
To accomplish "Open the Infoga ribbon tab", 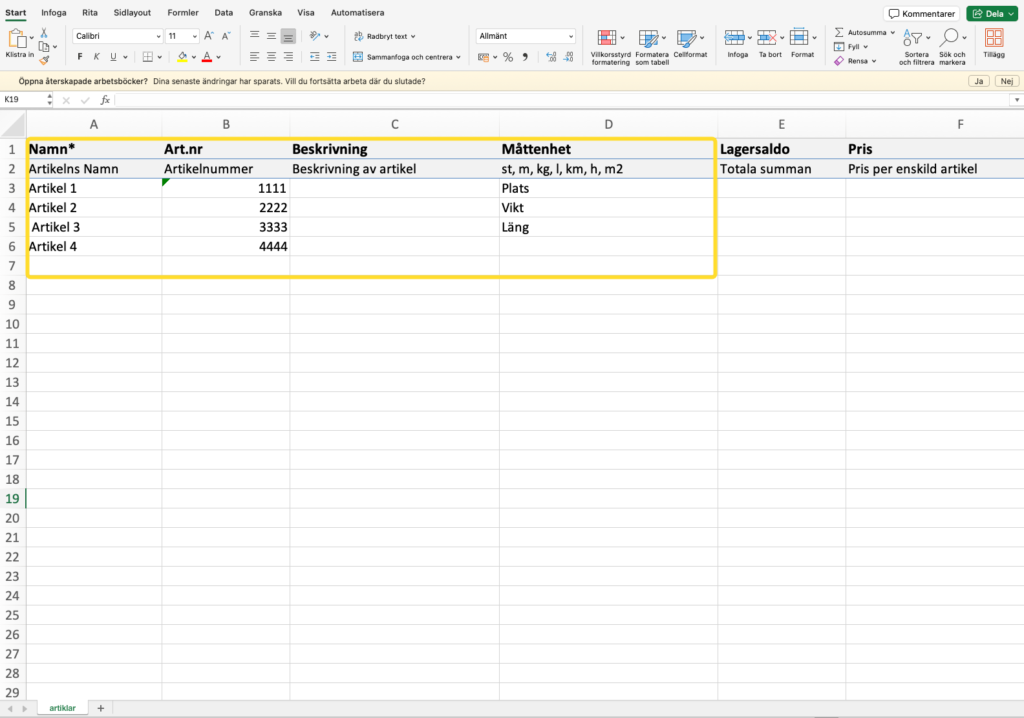I will (54, 13).
